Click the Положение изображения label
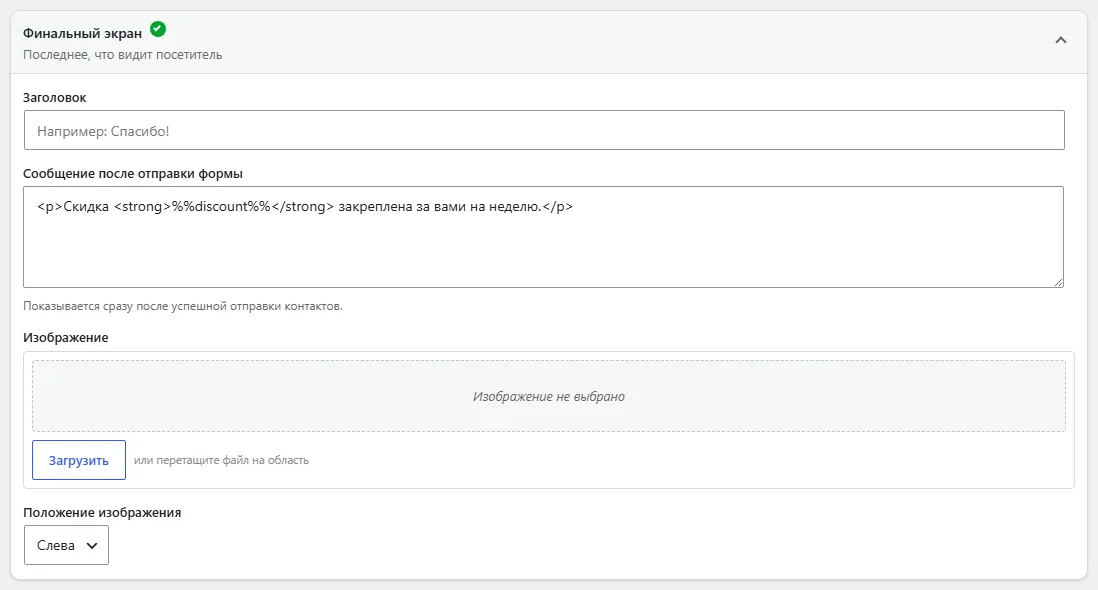Image resolution: width=1098 pixels, height=590 pixels. coord(102,512)
